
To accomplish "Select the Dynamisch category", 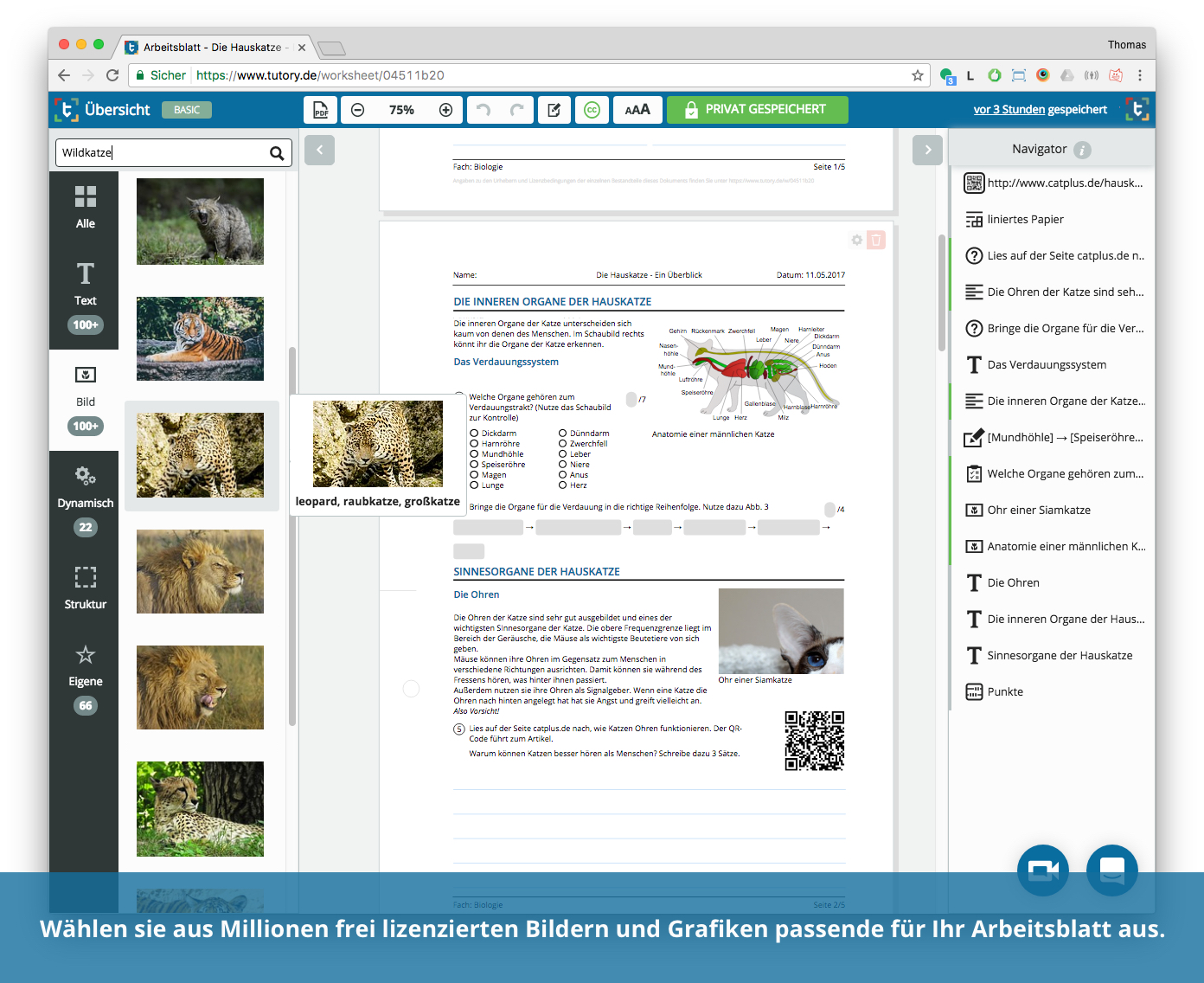I will click(x=85, y=501).
